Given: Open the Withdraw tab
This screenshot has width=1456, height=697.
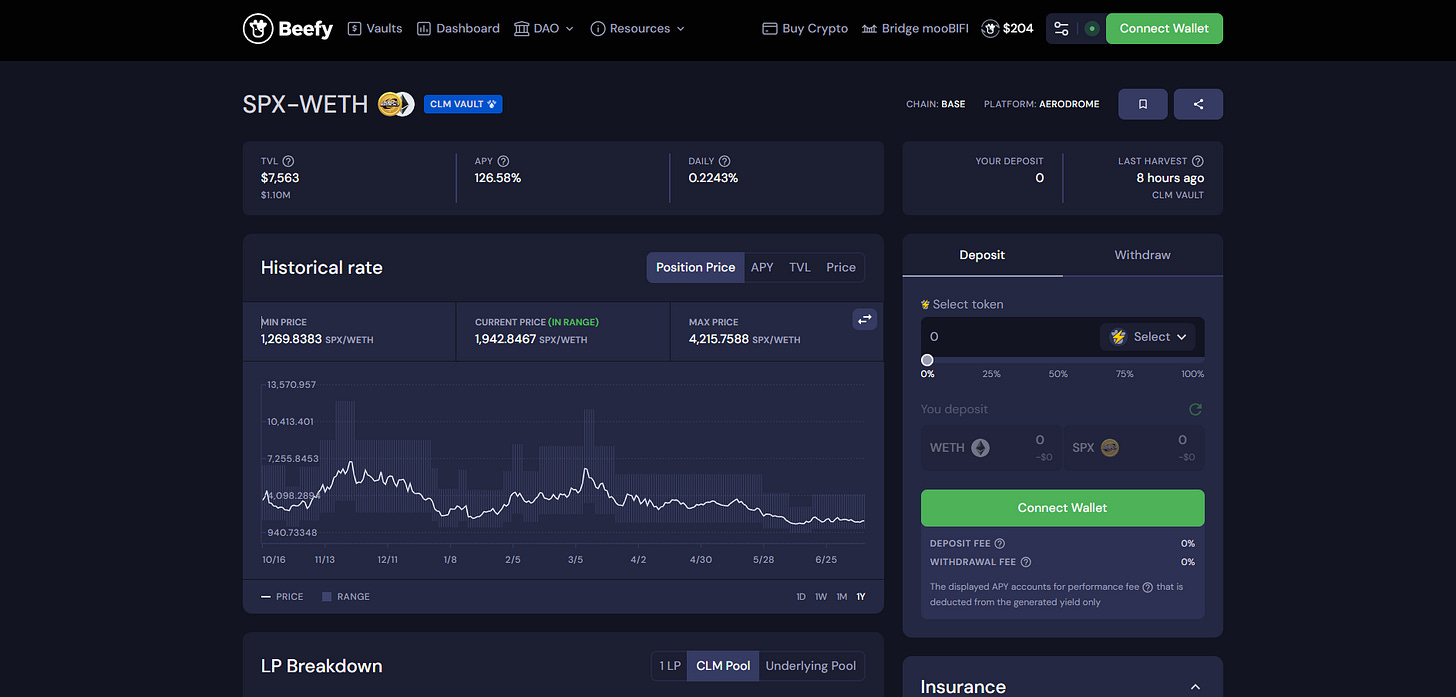Looking at the screenshot, I should 1143,255.
